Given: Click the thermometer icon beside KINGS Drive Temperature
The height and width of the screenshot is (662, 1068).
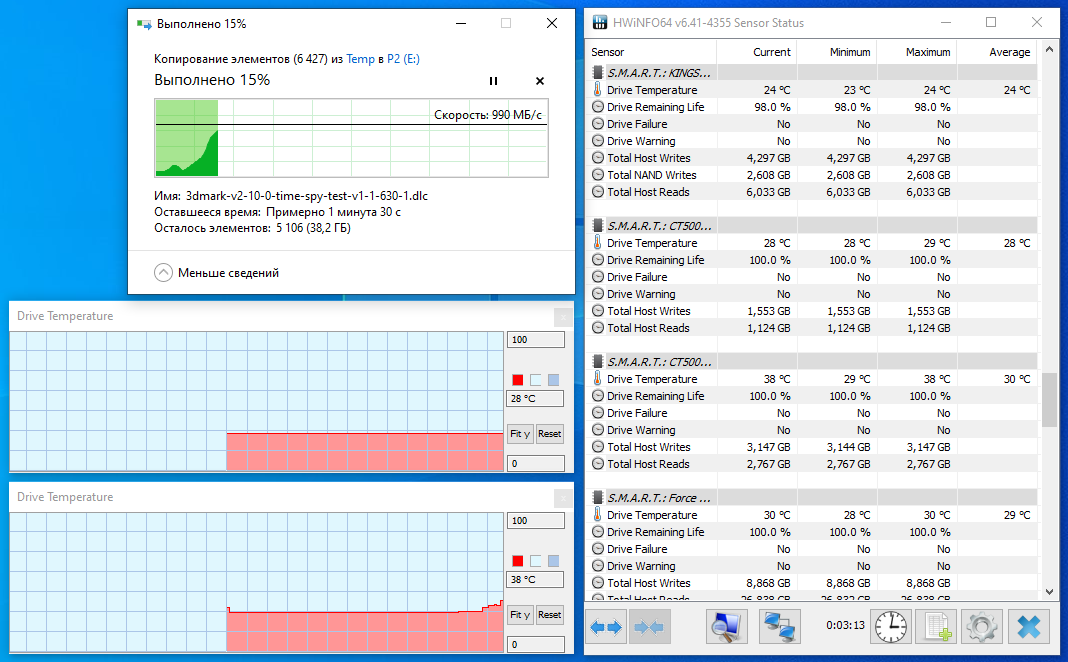Looking at the screenshot, I should (597, 89).
